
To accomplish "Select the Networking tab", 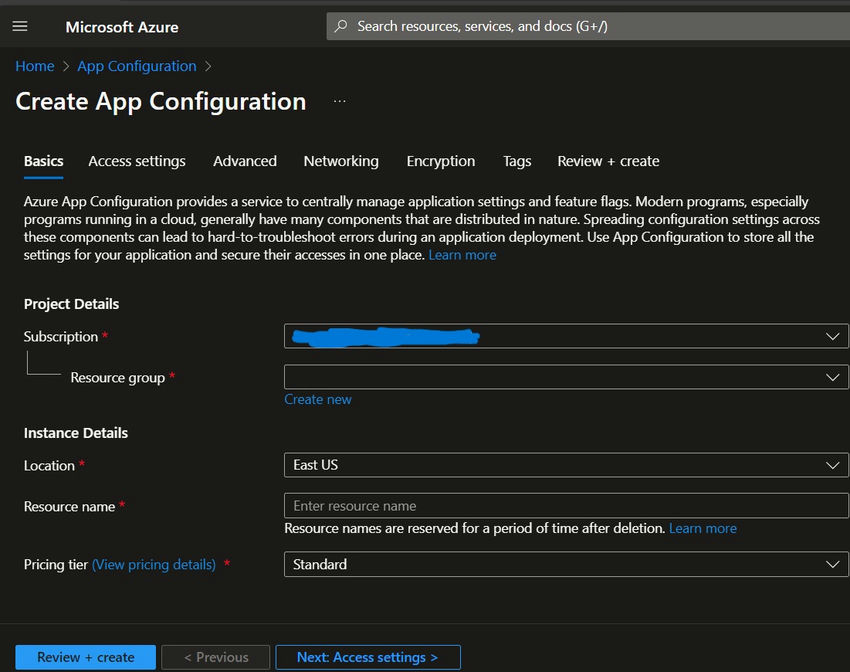I will 341,161.
